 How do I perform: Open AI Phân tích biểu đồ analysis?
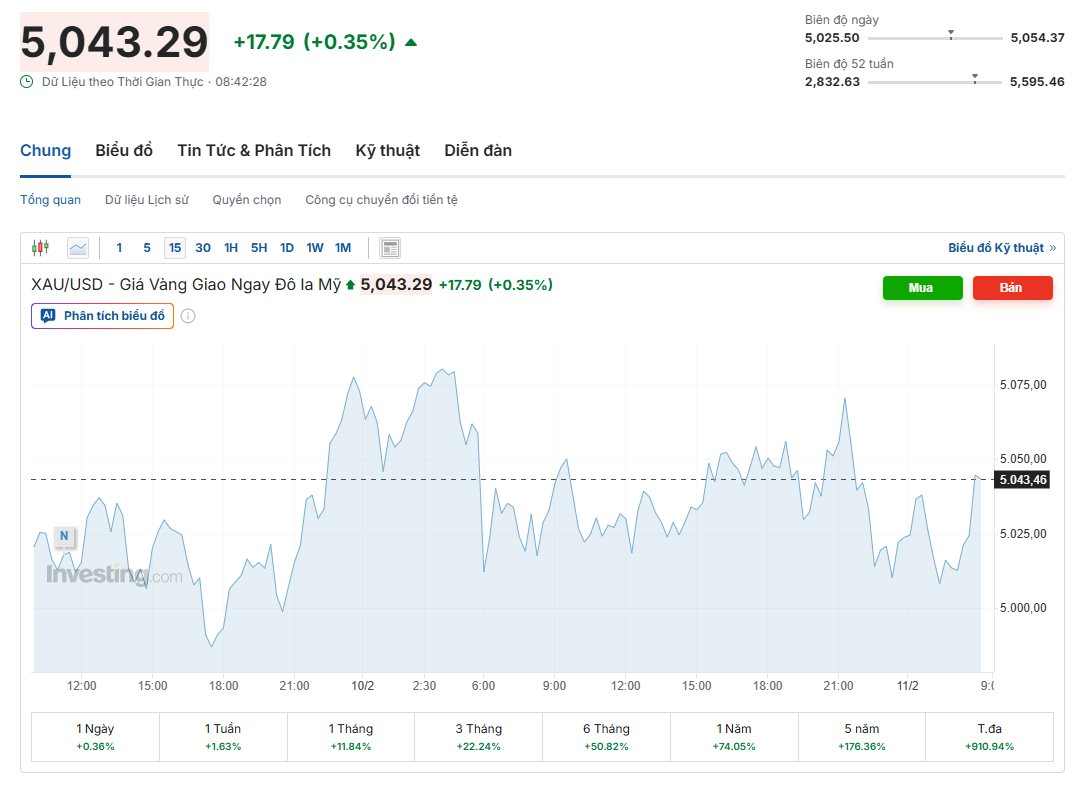(x=102, y=316)
